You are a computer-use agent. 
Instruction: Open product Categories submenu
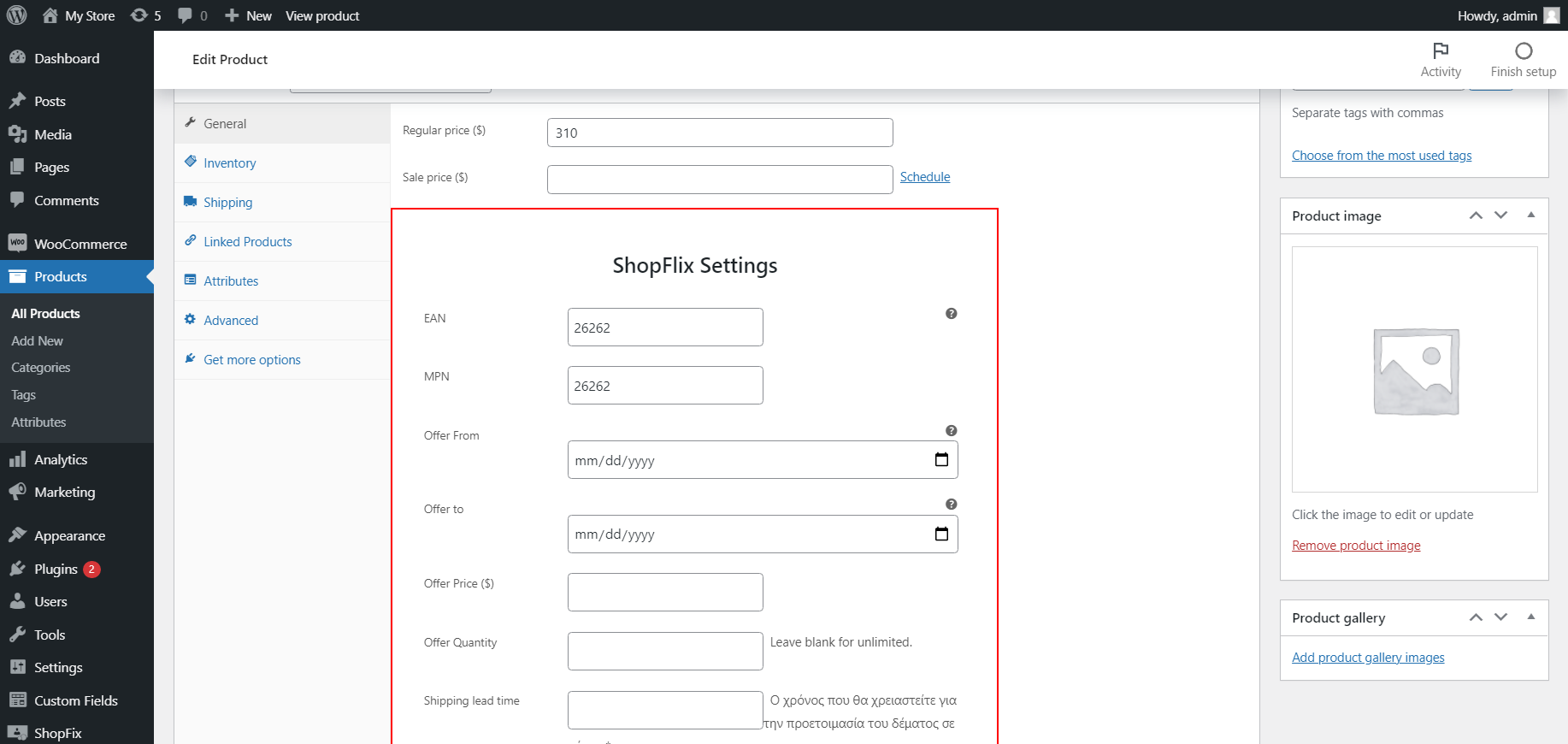coord(40,368)
